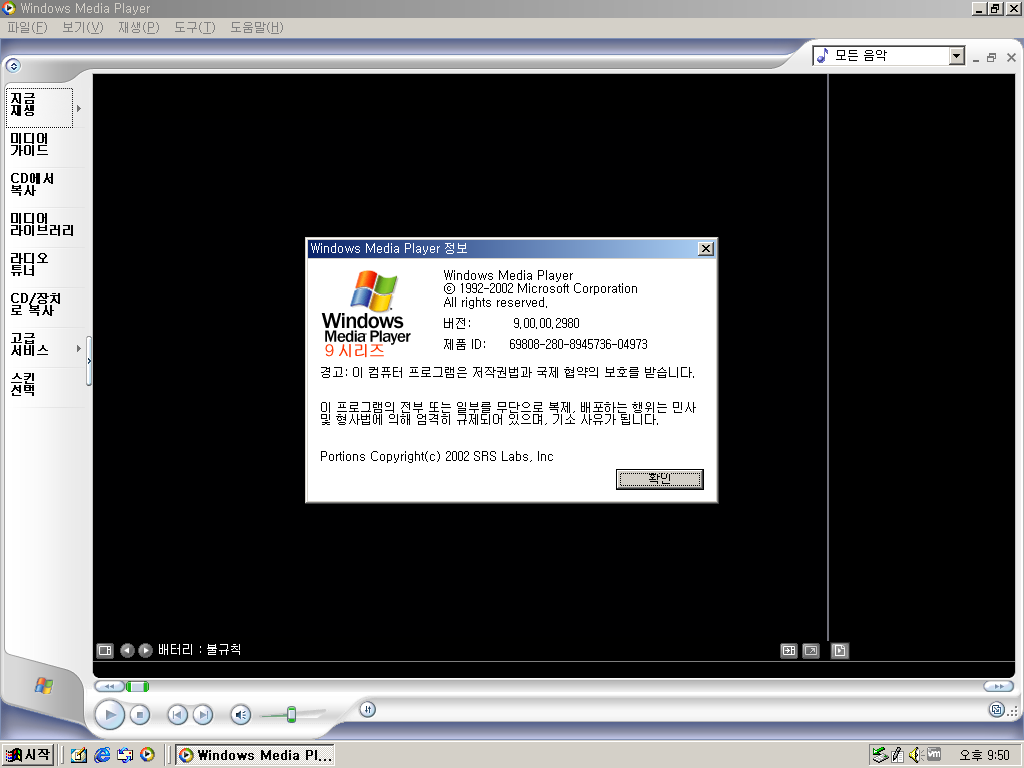
Task: Click the 확인 button in the dialog
Action: coord(660,479)
